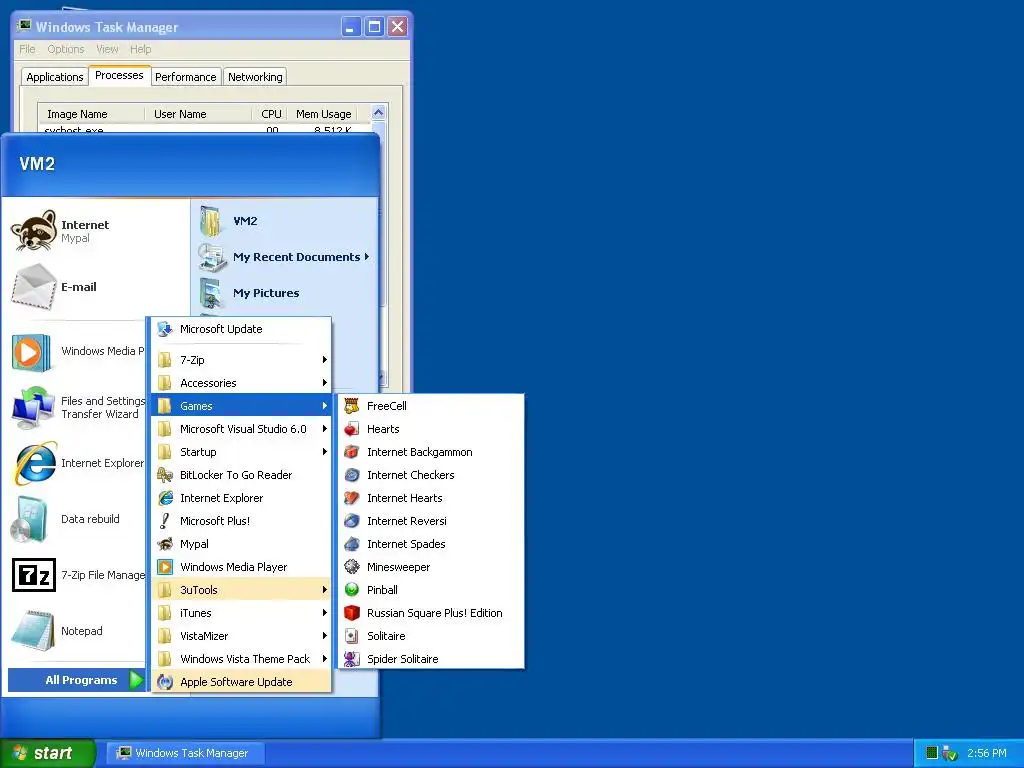Screen dimensions: 1024x768
Task: Open the Pinball game
Action: pos(431,590)
